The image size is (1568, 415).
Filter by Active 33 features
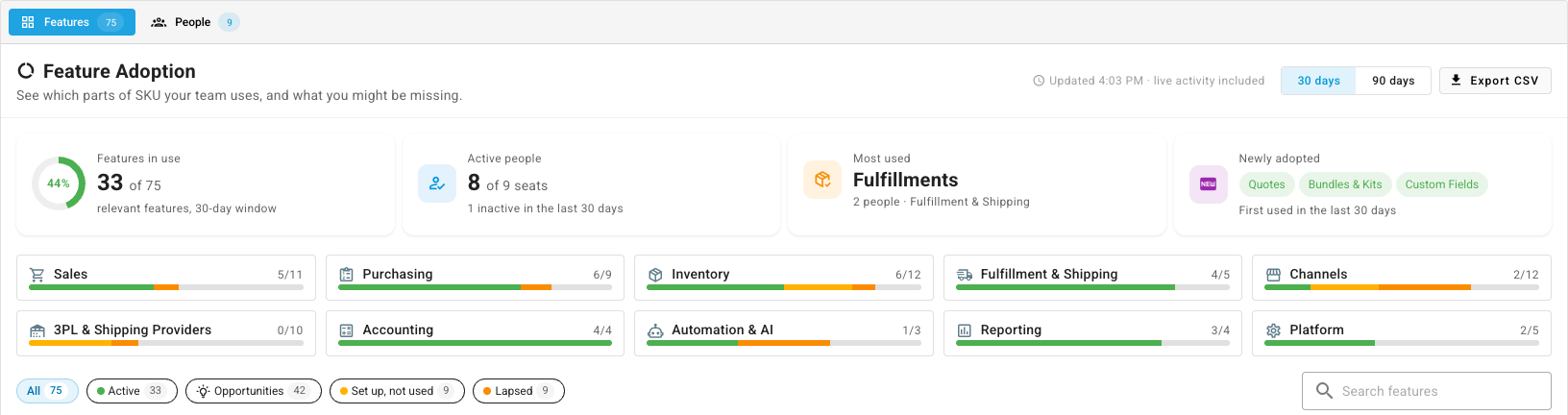132,391
